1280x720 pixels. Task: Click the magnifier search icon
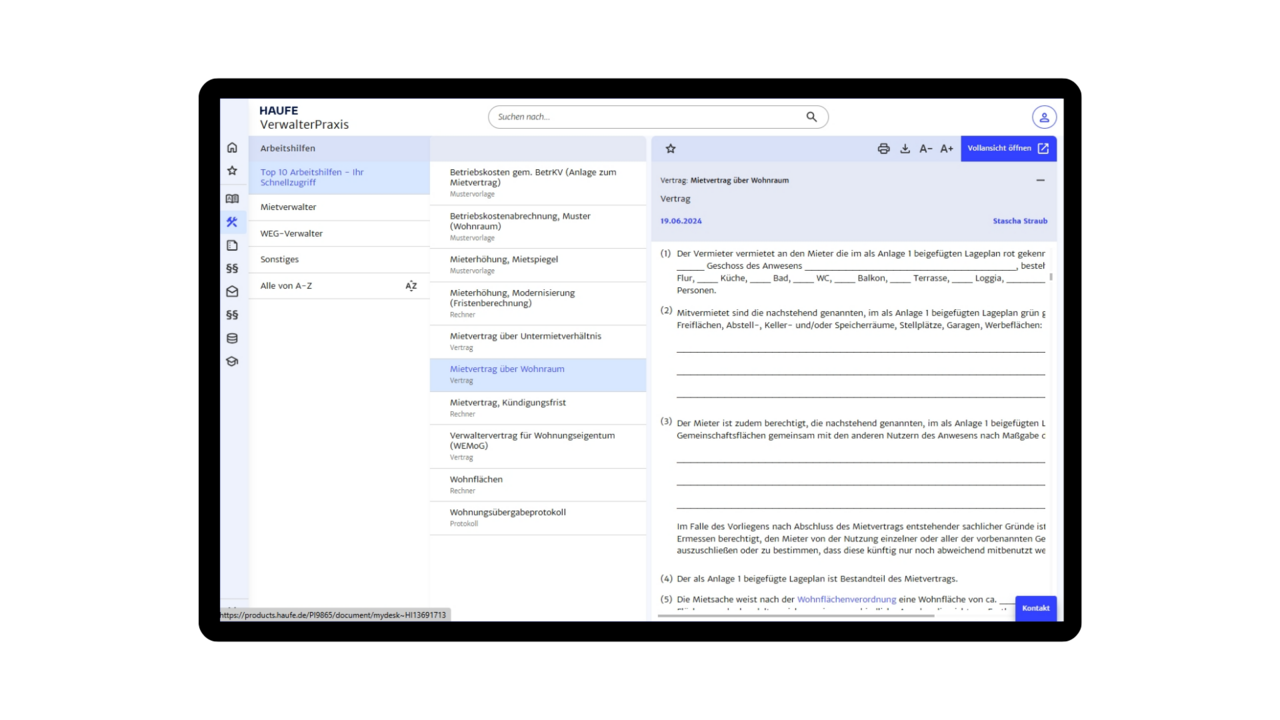click(811, 117)
